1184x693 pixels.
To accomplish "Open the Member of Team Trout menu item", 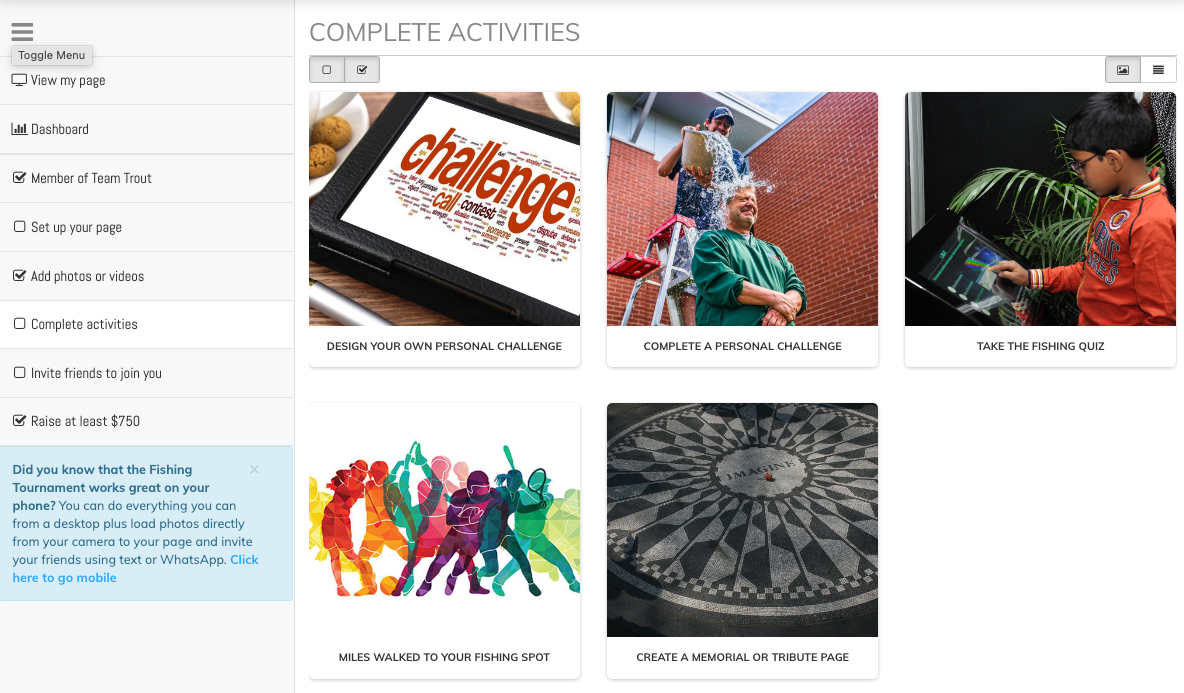I will [146, 178].
